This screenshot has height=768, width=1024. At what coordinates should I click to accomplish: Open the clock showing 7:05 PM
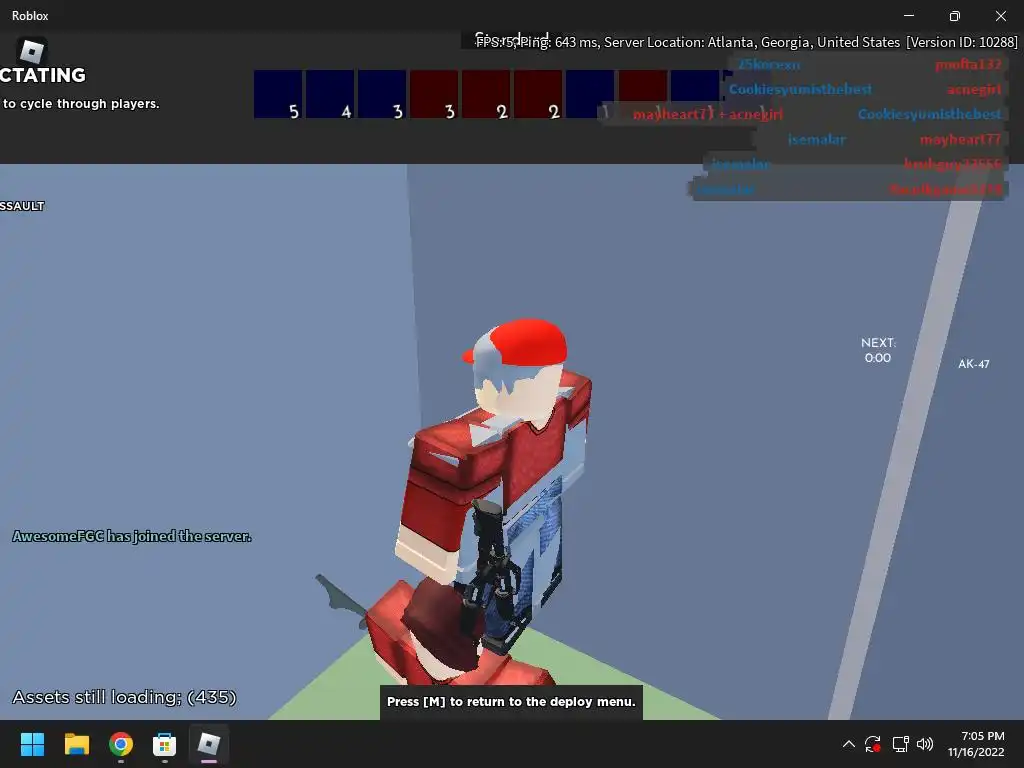click(x=976, y=744)
